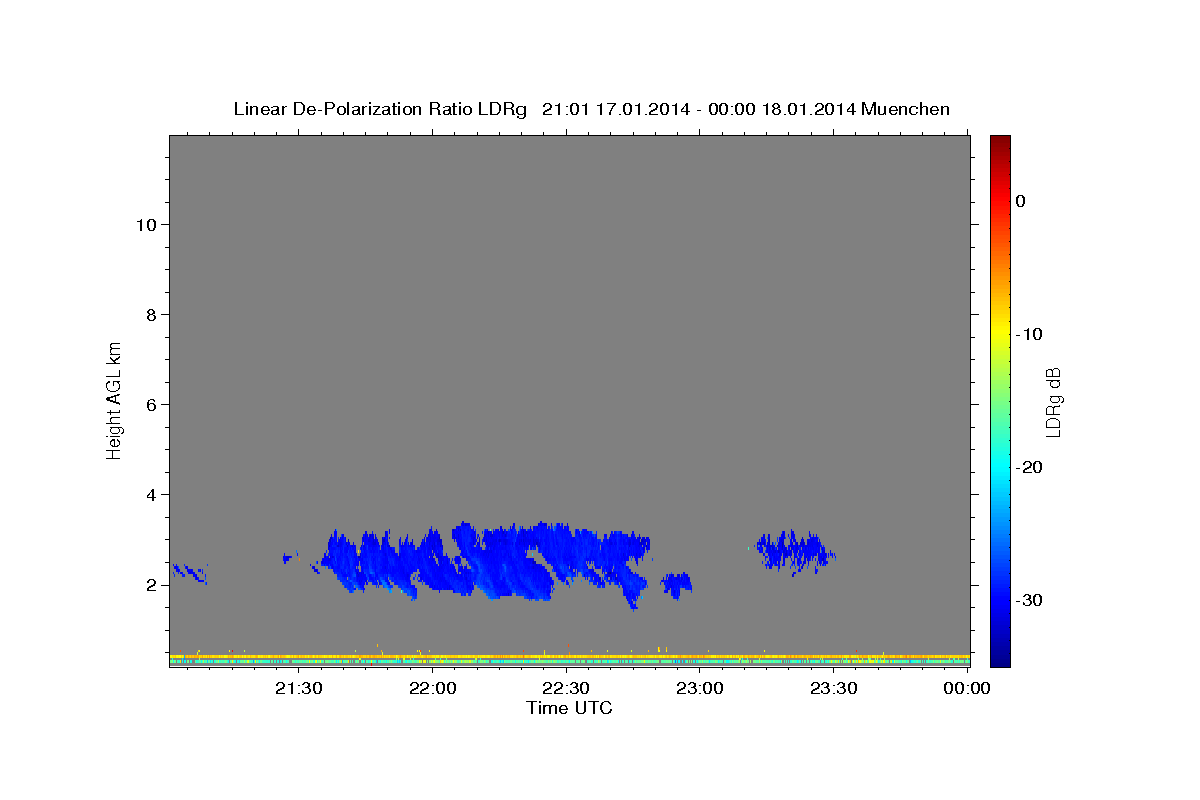Screen dimensions: 1200x800
Task: Click the colorbar value label '-20'
Action: coord(1029,467)
